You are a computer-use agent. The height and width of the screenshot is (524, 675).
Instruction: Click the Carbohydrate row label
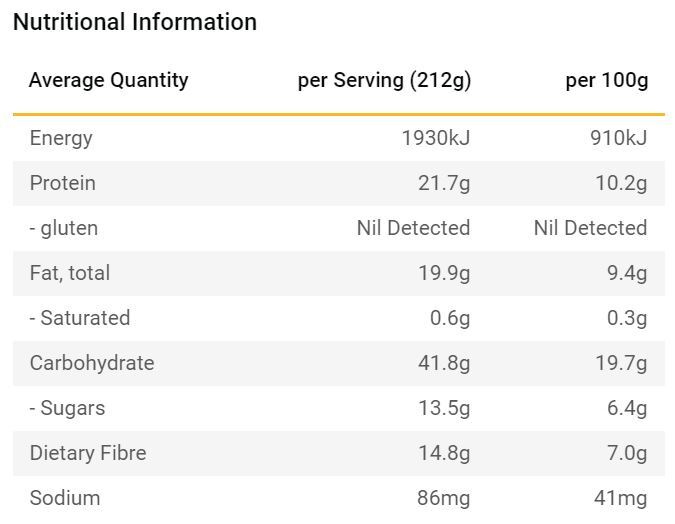tap(92, 363)
